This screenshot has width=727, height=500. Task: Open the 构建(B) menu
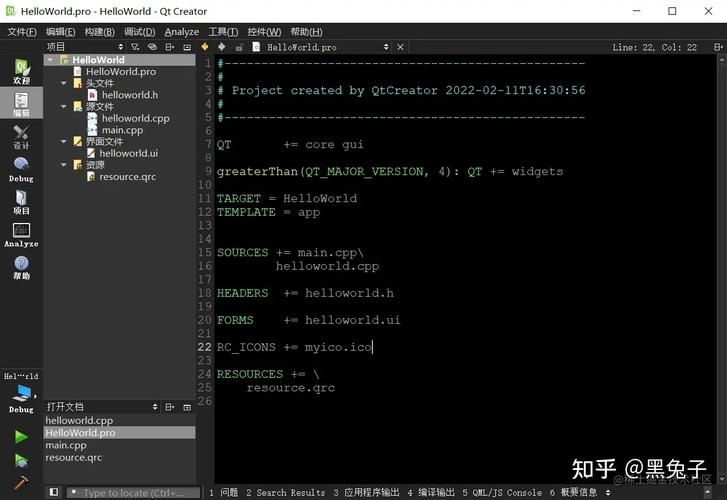tap(99, 32)
